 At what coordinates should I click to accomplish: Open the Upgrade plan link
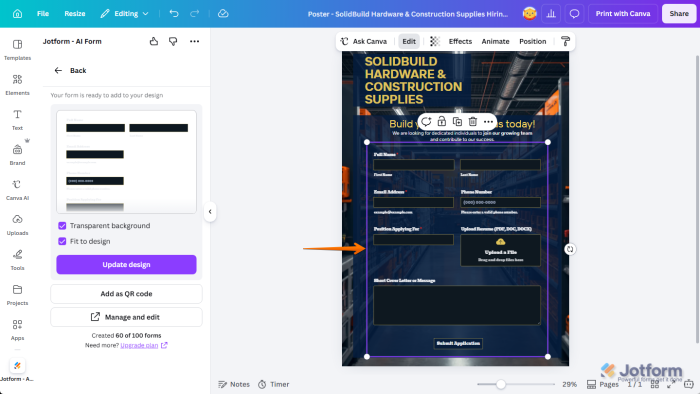pos(139,345)
